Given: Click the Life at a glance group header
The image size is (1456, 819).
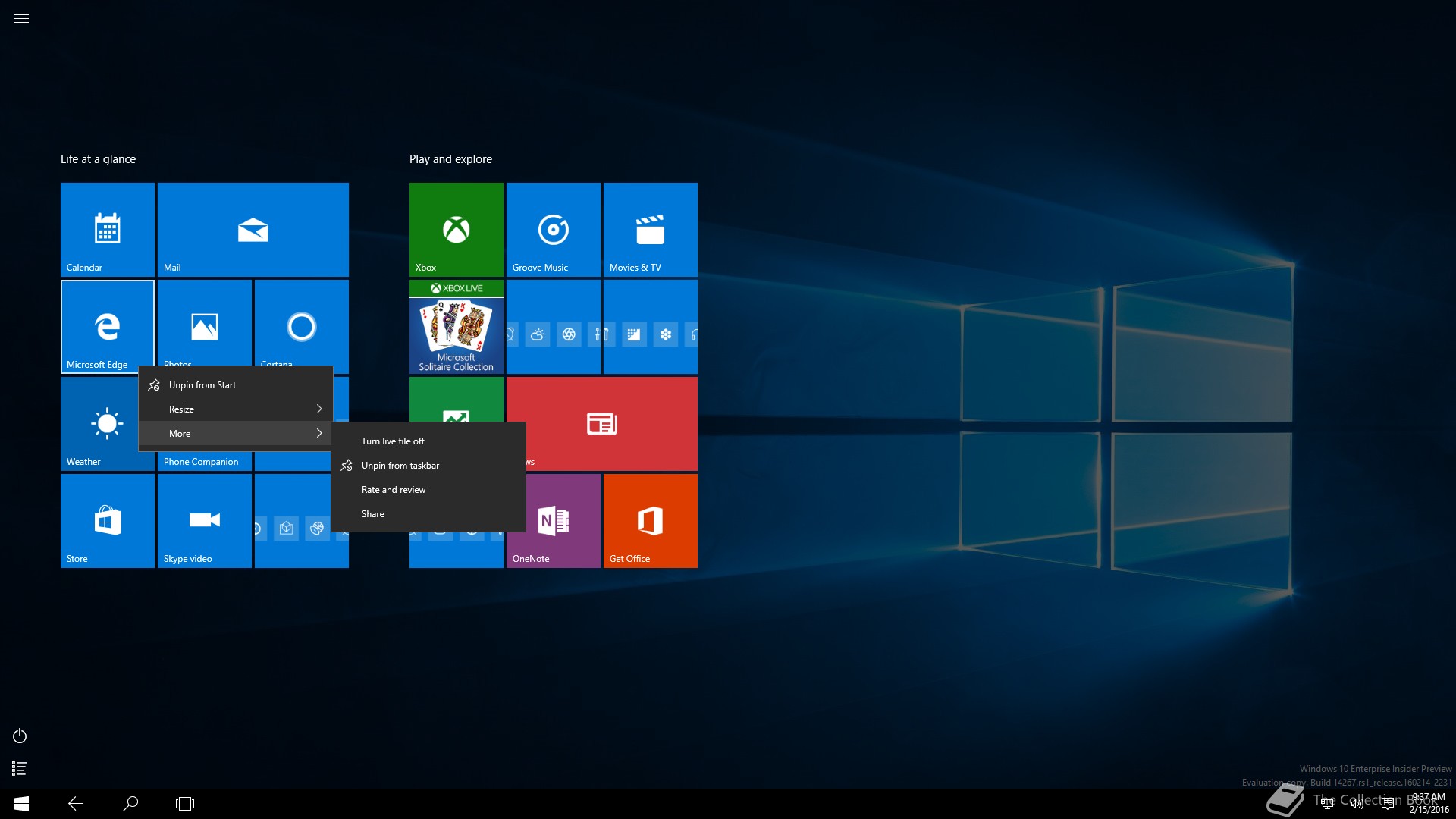Looking at the screenshot, I should click(x=99, y=159).
